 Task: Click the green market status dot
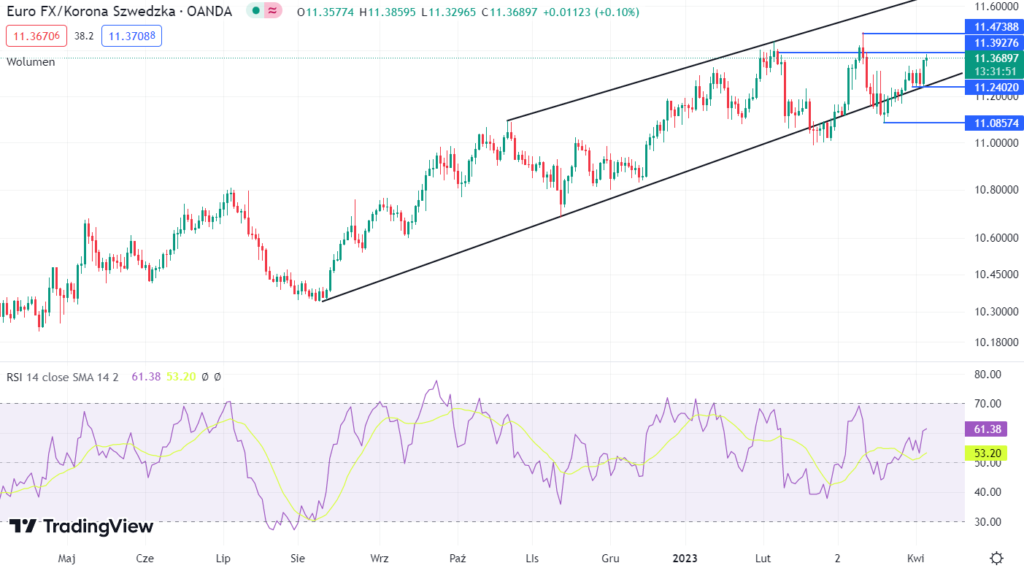point(256,11)
